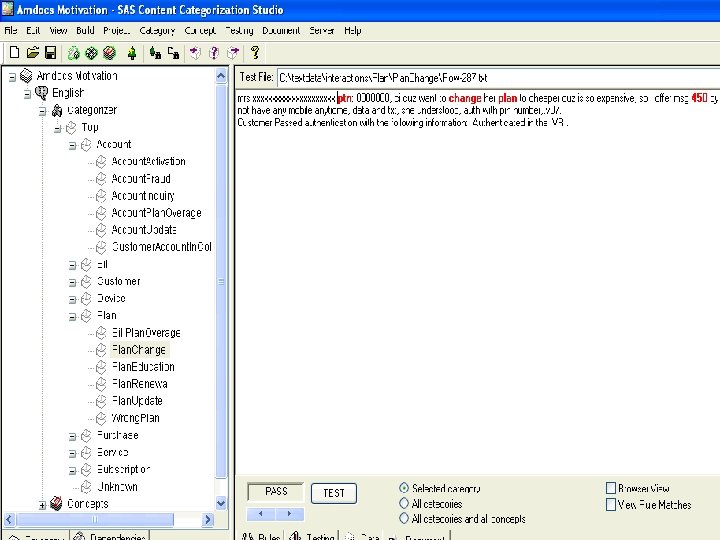The height and width of the screenshot is (540, 720).
Task: Click the Concepts red books icon
Action: click(x=56, y=503)
